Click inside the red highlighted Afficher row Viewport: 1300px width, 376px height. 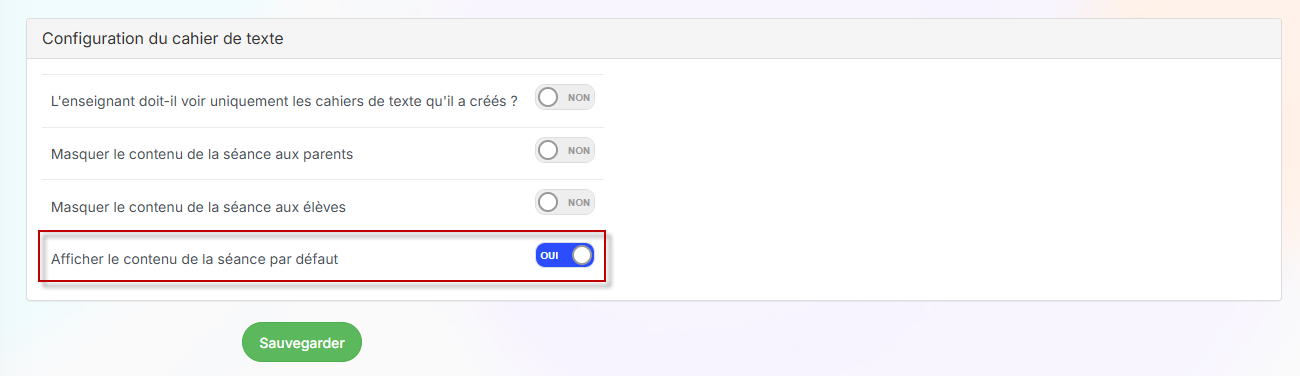click(x=322, y=258)
